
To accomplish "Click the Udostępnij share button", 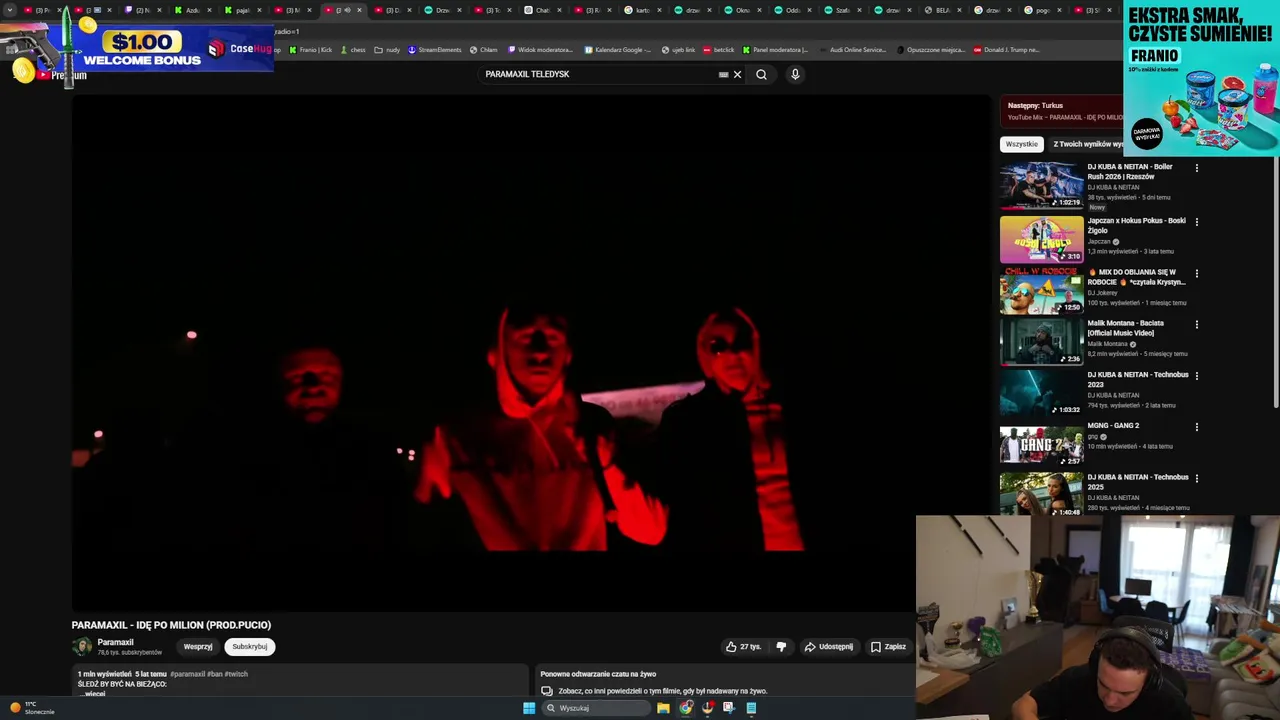I will click(829, 647).
